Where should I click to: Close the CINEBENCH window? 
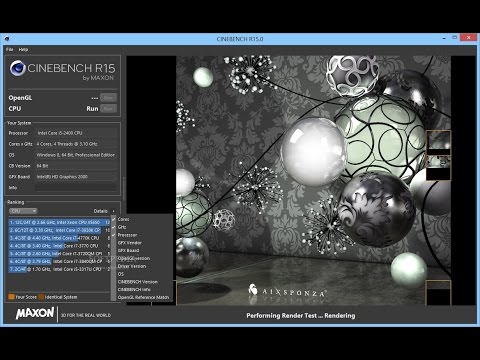[x=468, y=38]
